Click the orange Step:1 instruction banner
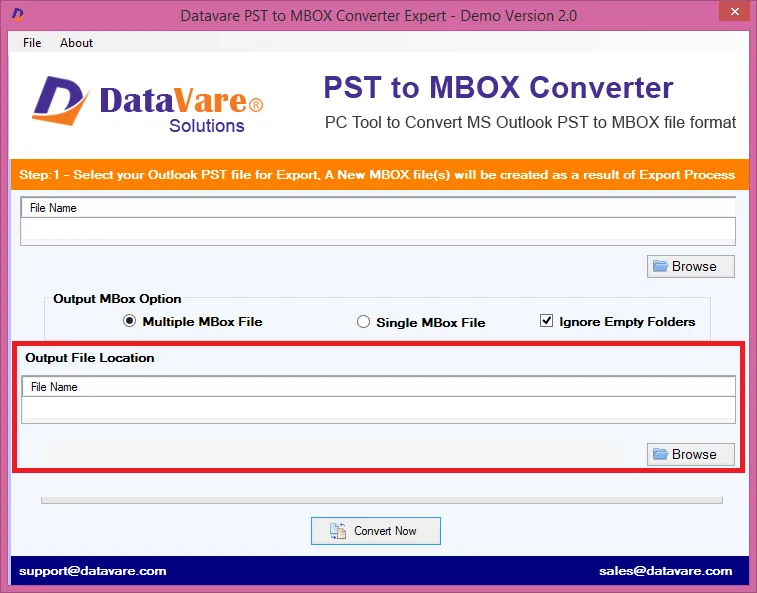The image size is (757, 593). (x=379, y=174)
